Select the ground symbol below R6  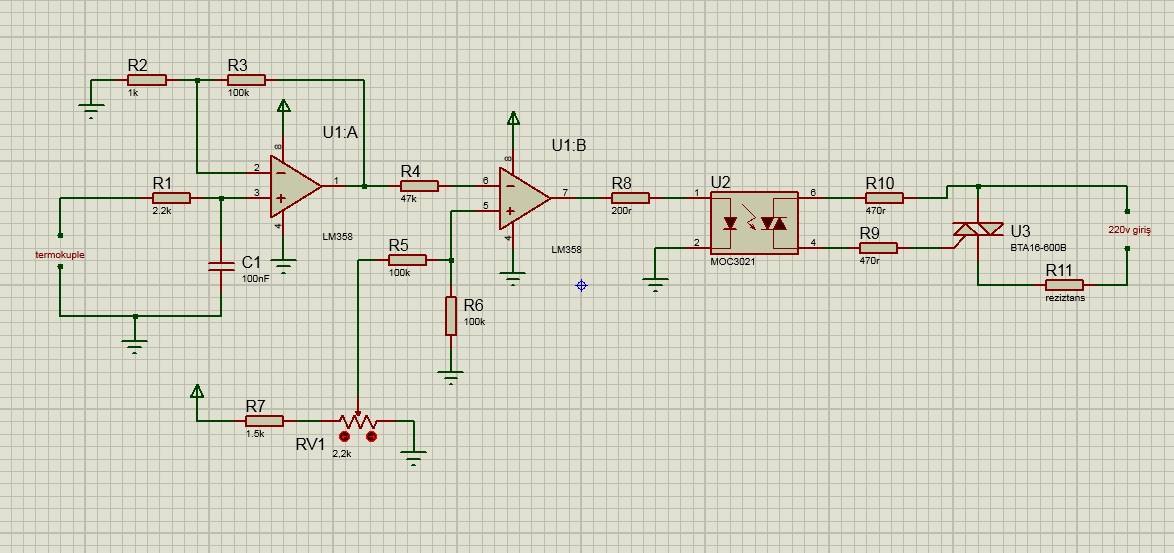[452, 377]
